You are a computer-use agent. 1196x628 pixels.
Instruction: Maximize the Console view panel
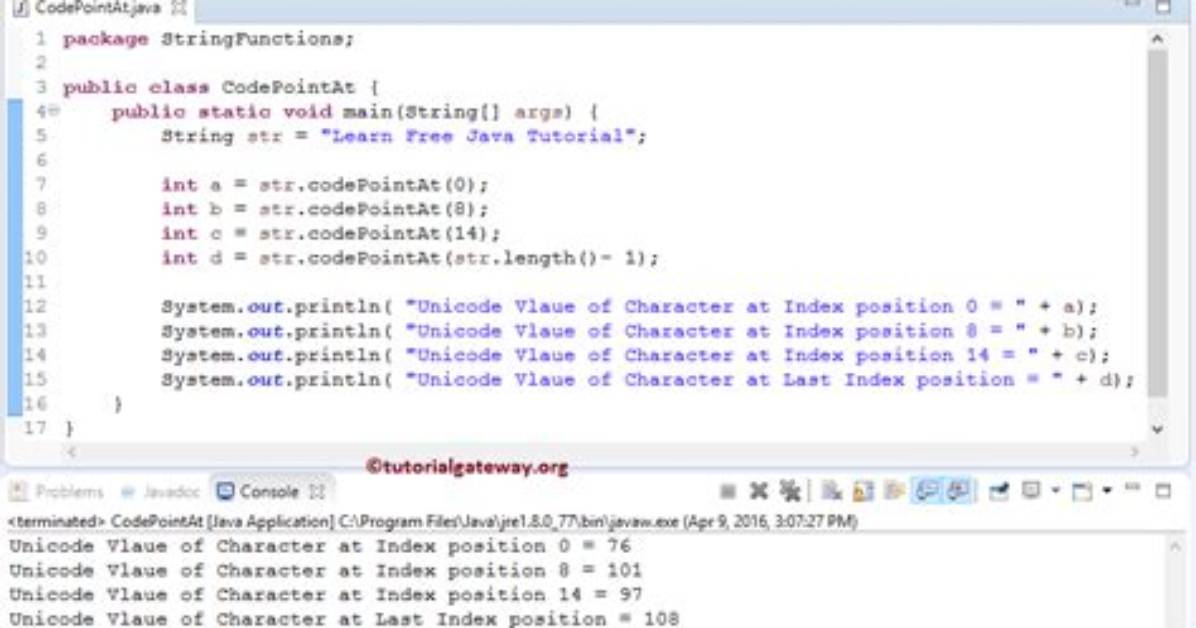[x=1163, y=491]
